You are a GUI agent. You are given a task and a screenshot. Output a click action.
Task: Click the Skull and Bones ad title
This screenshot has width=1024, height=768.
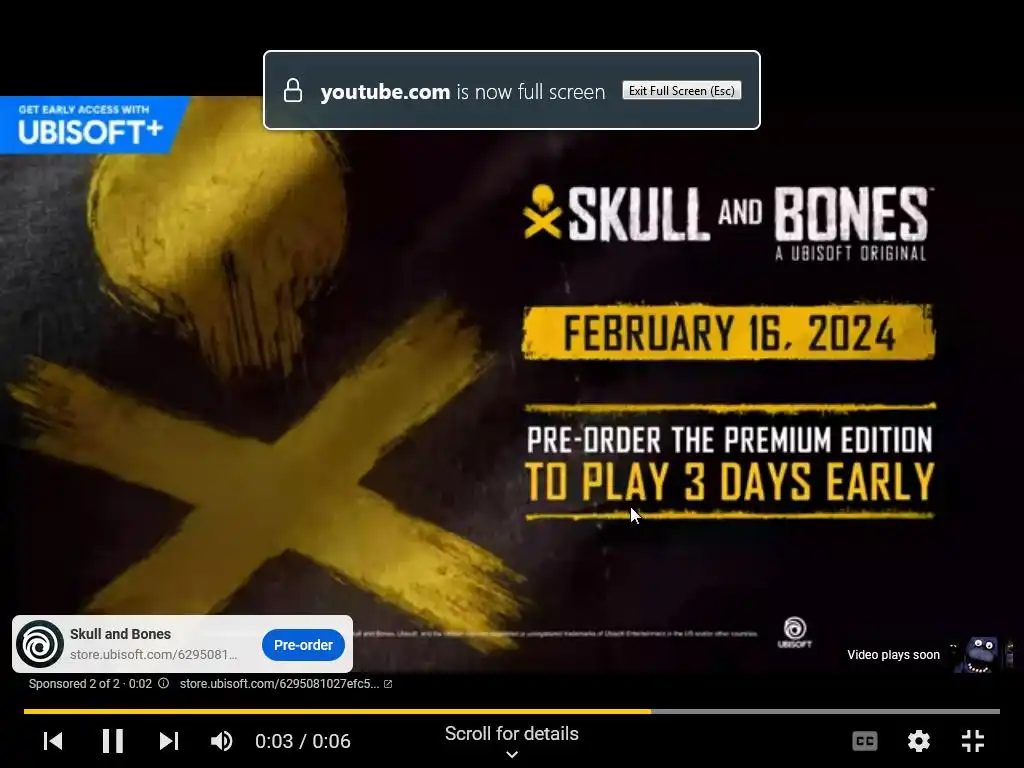(120, 634)
